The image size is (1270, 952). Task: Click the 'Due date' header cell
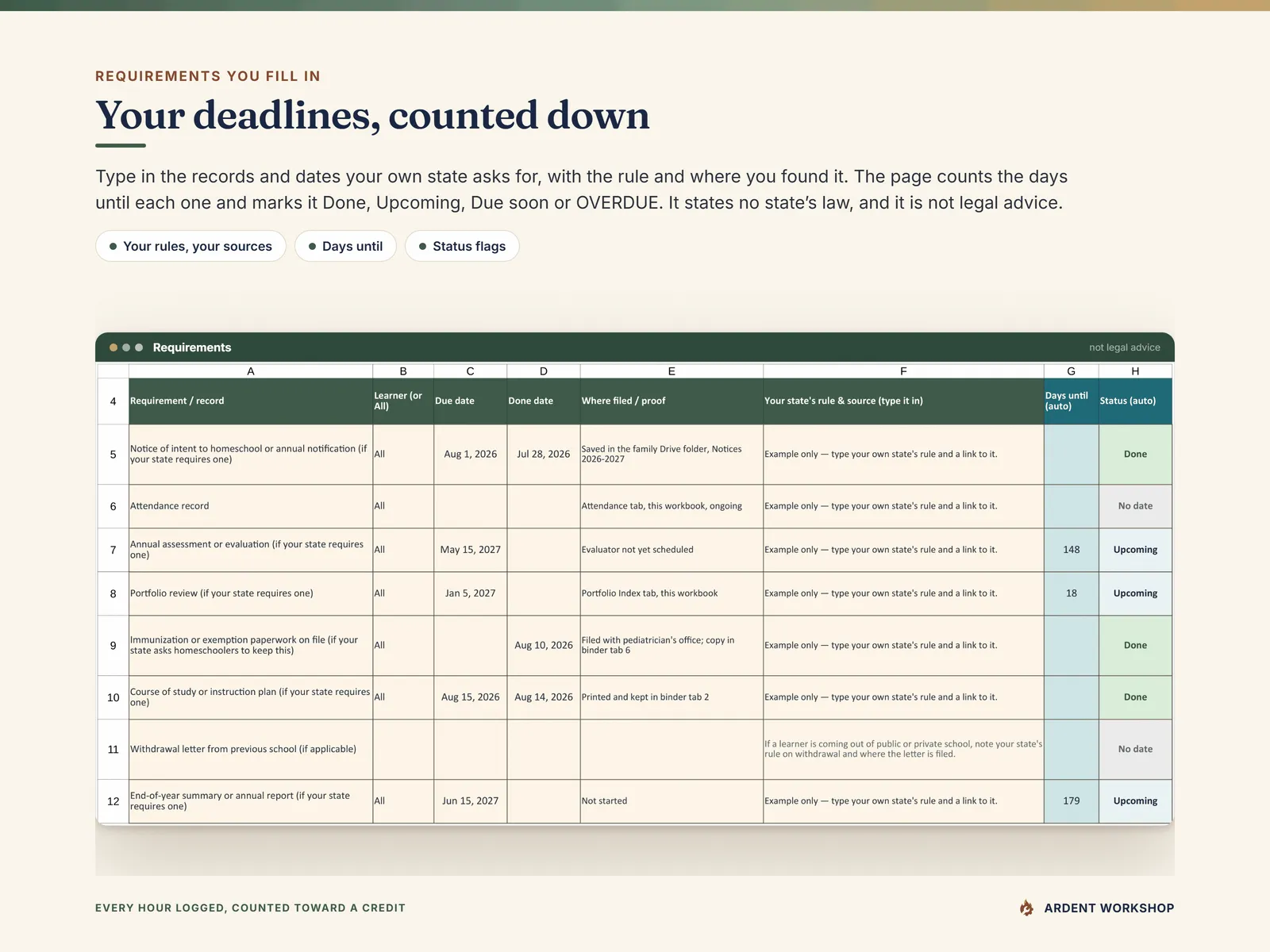tap(470, 401)
